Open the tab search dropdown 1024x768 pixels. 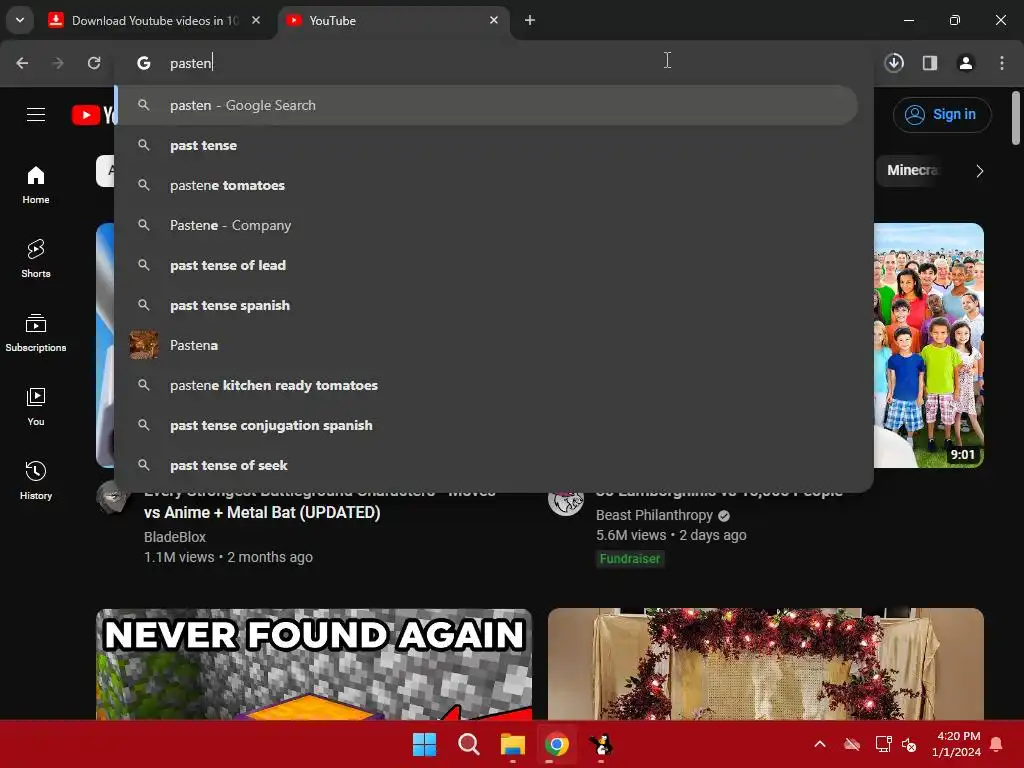20,20
